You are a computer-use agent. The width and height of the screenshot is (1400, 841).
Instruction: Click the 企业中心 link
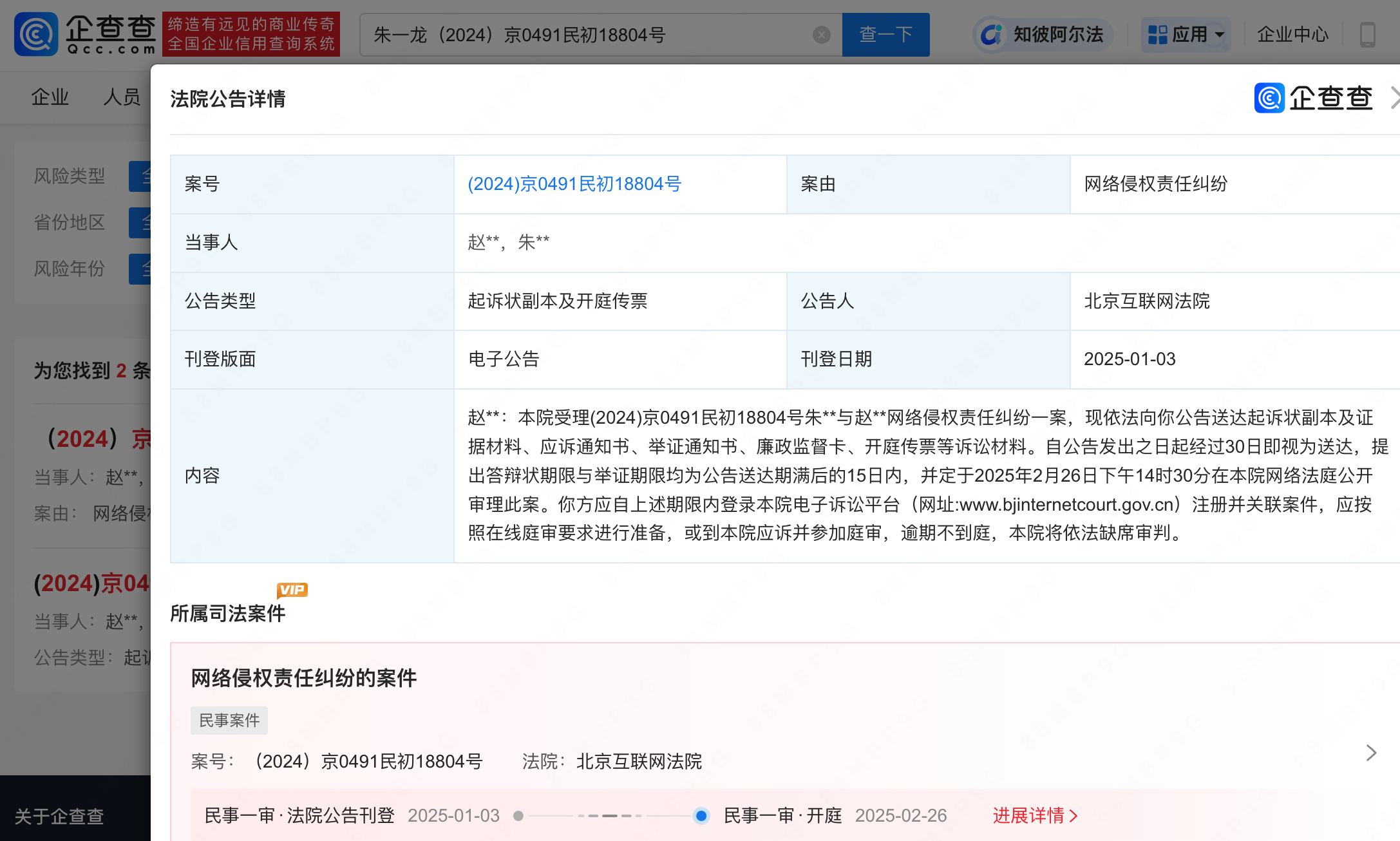click(x=1292, y=35)
